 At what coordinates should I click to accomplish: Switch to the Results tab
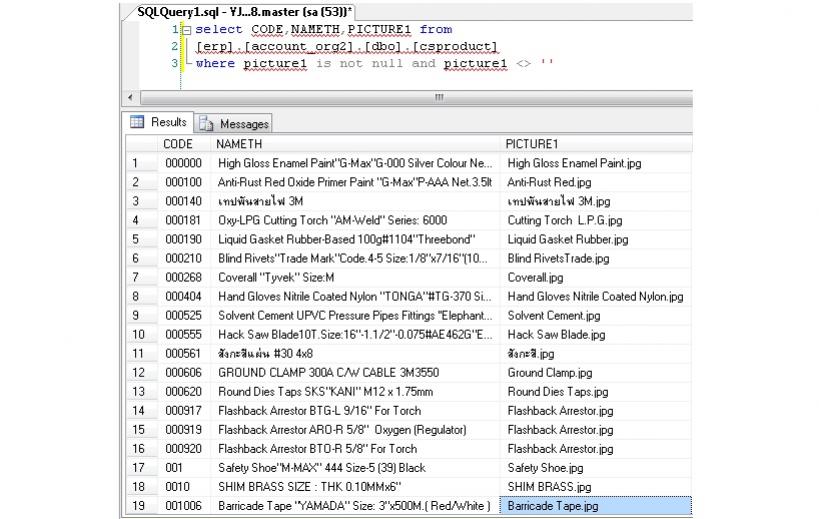(159, 122)
